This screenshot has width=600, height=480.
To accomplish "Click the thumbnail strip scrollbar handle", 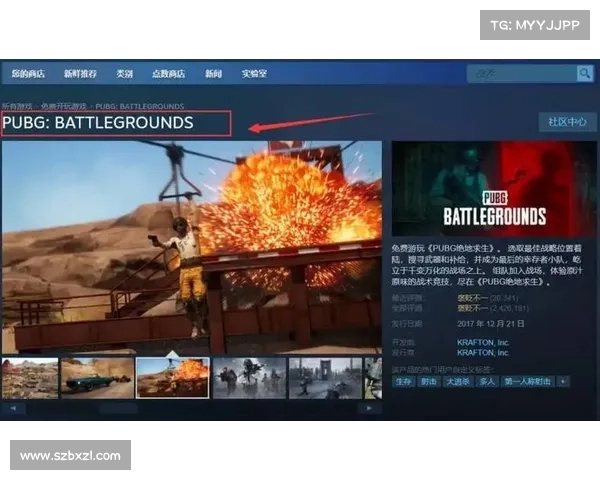I will click(x=118, y=408).
